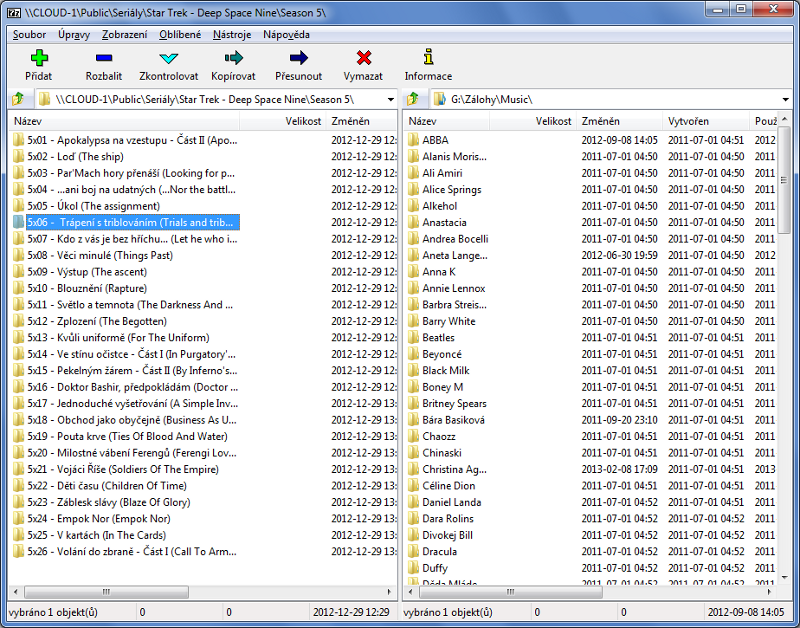The height and width of the screenshot is (628, 800).
Task: Click the green plus Přidat icon
Action: click(x=39, y=59)
